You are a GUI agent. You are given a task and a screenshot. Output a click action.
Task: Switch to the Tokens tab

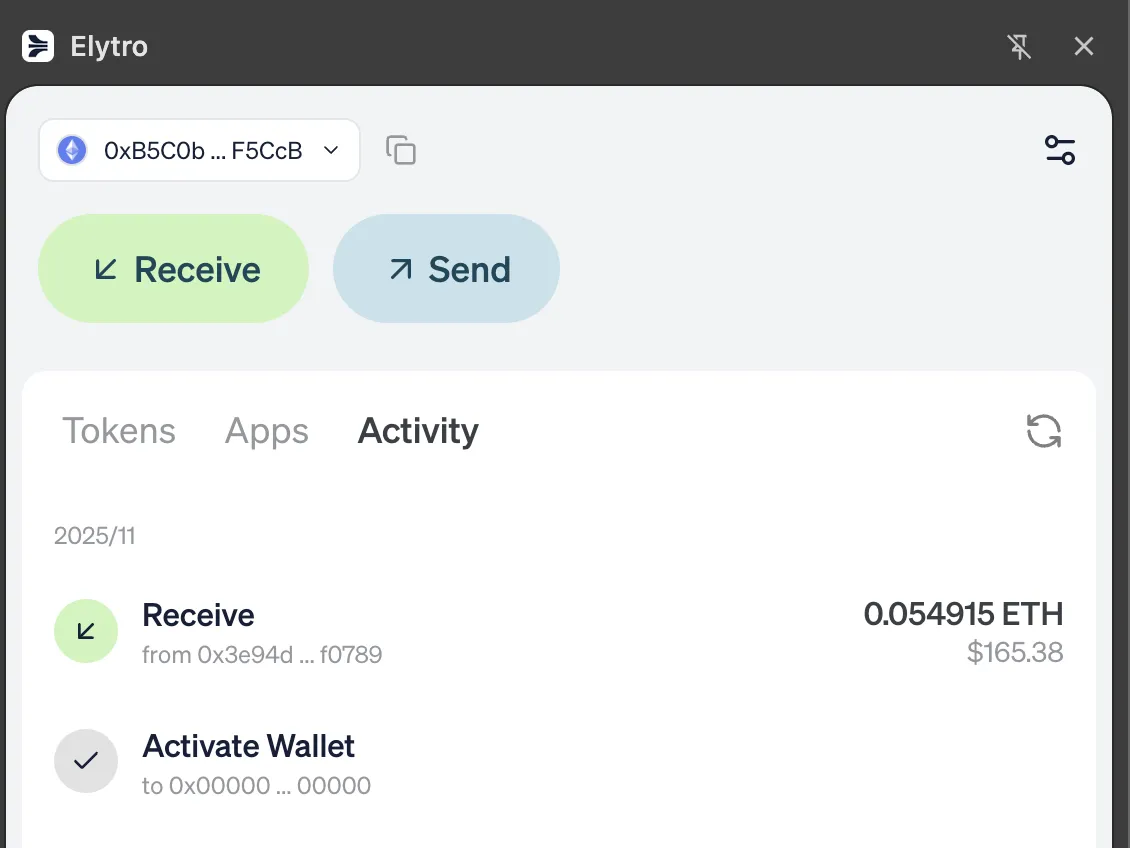[118, 431]
